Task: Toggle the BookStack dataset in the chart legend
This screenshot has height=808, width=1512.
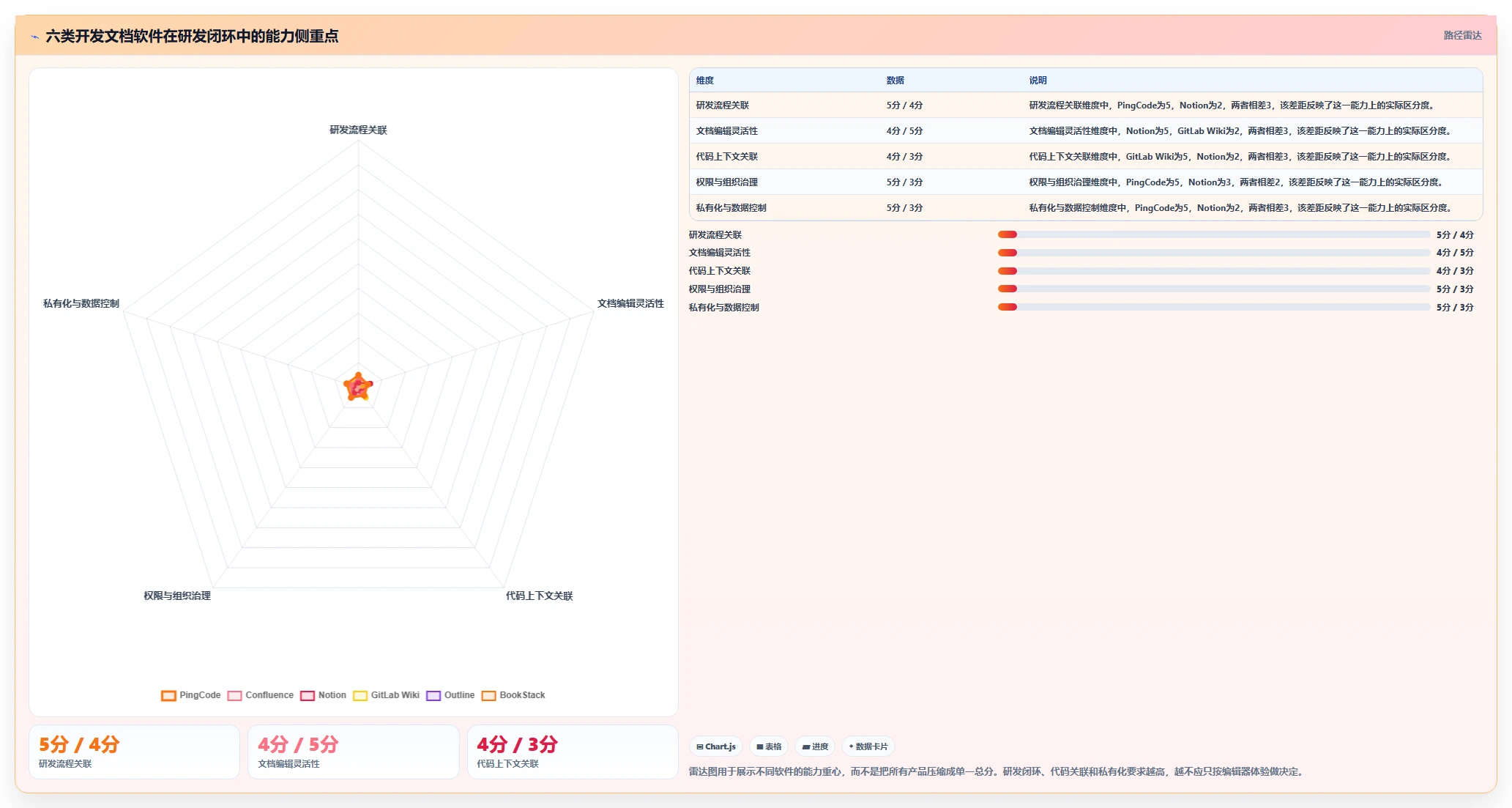Action: (x=513, y=695)
